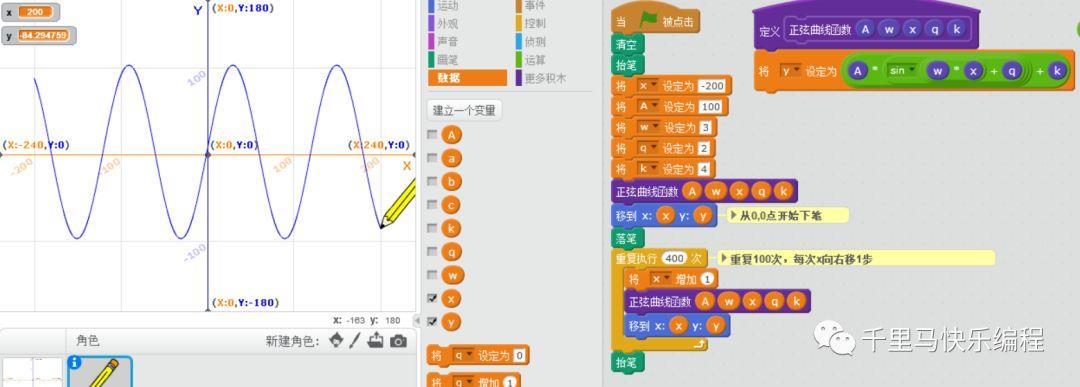Viewport: 1080px width, 387px height.
Task: Collapse the 从0,0点开始下笔 comment triangle
Action: pos(733,216)
